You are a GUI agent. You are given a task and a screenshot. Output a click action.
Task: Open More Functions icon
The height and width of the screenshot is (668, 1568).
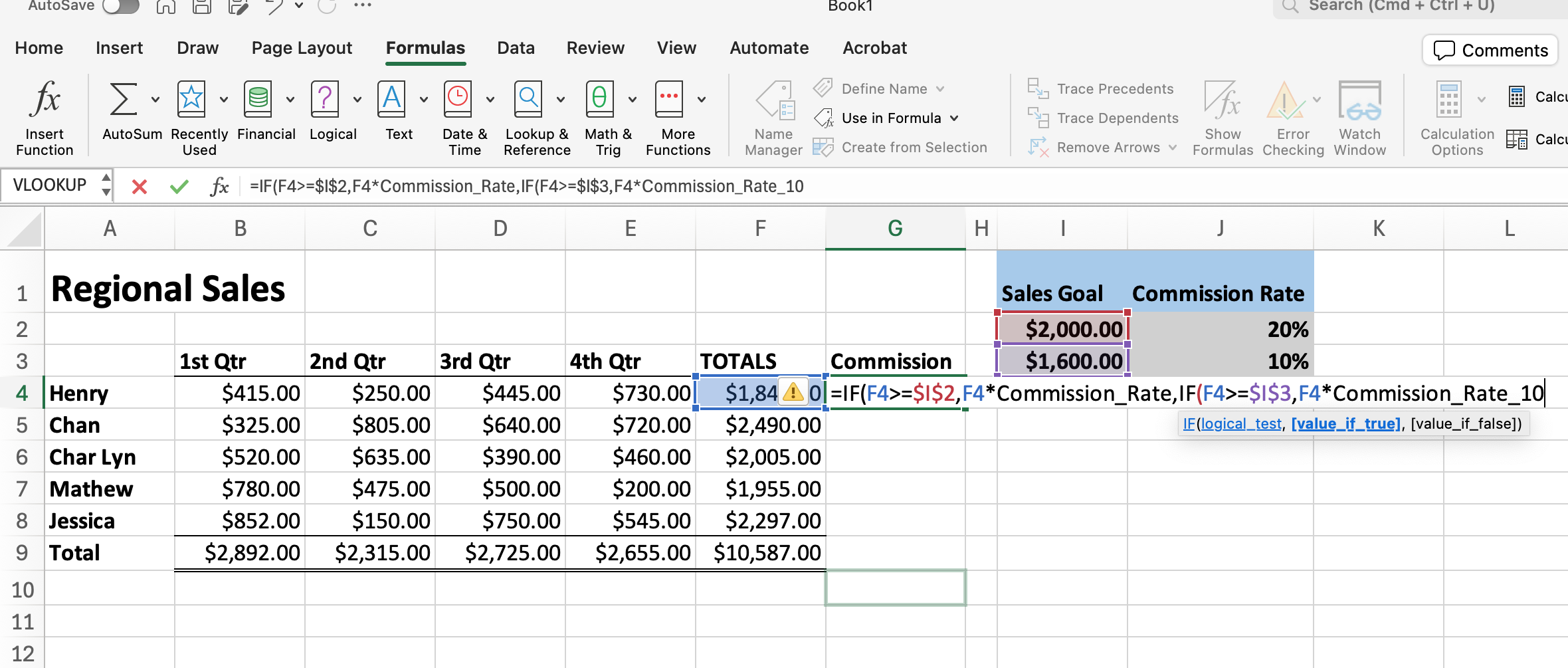tap(669, 100)
